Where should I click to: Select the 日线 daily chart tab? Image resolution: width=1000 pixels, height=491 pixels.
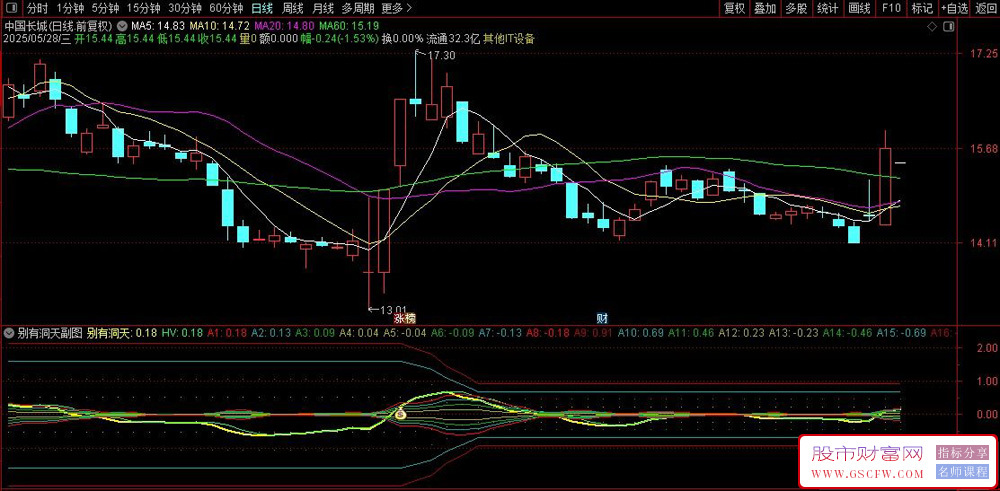pos(261,8)
